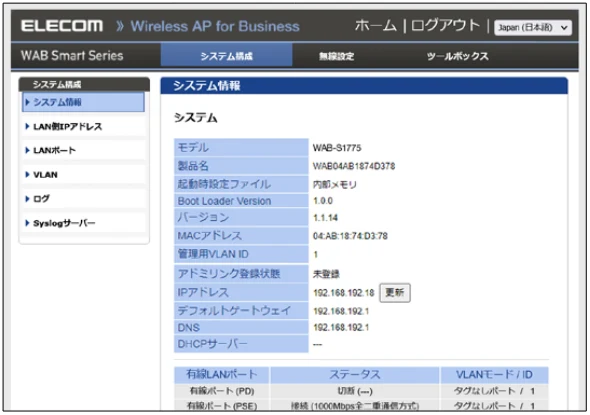The height and width of the screenshot is (415, 590).
Task: Open LAN側IPアドレス in the sidebar
Action: pyautogui.click(x=83, y=126)
